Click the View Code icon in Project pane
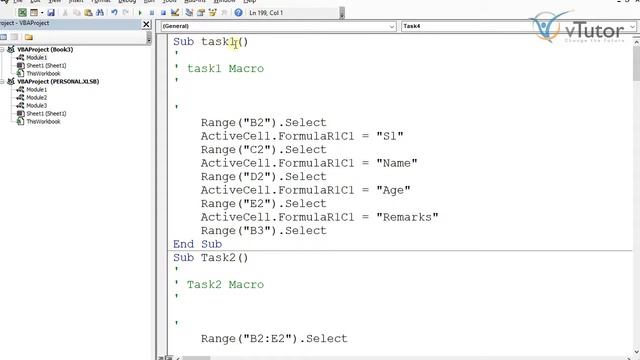Viewport: 640px width, 360px height. 4,37
